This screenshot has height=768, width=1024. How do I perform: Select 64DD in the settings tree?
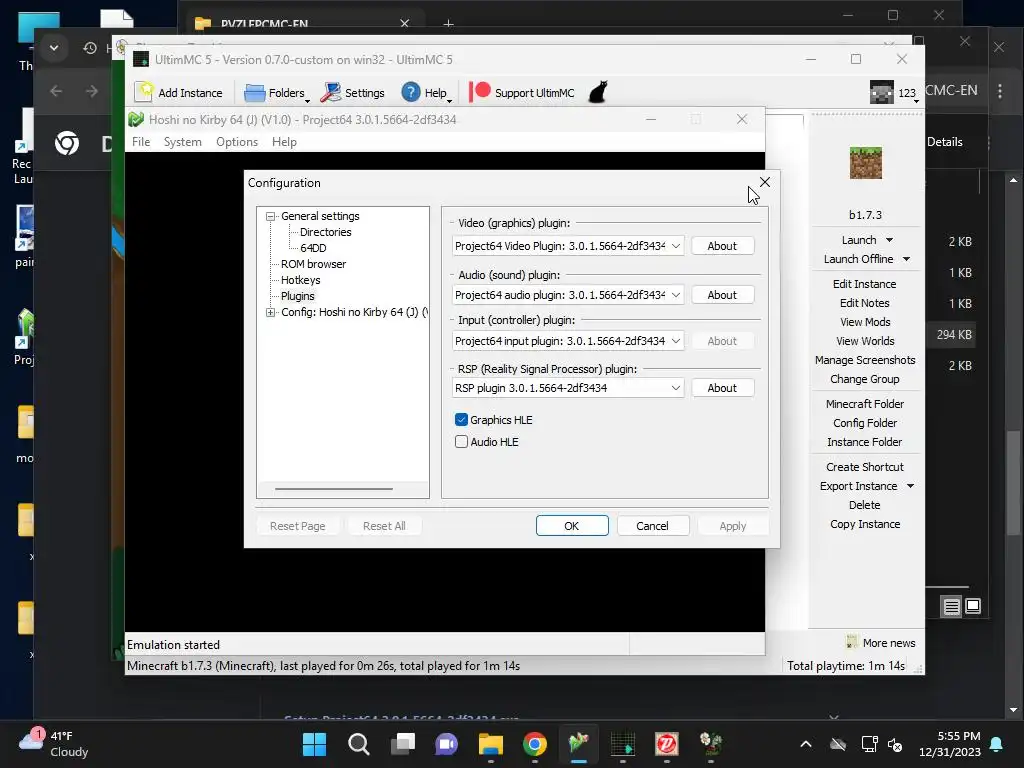tap(313, 248)
